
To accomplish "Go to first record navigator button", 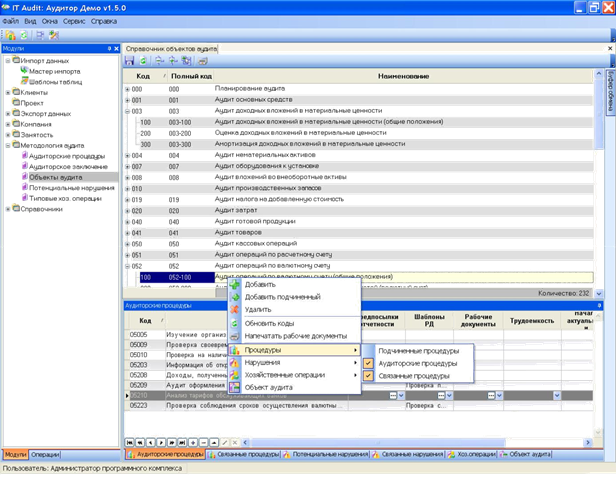I will pyautogui.click(x=129, y=442).
